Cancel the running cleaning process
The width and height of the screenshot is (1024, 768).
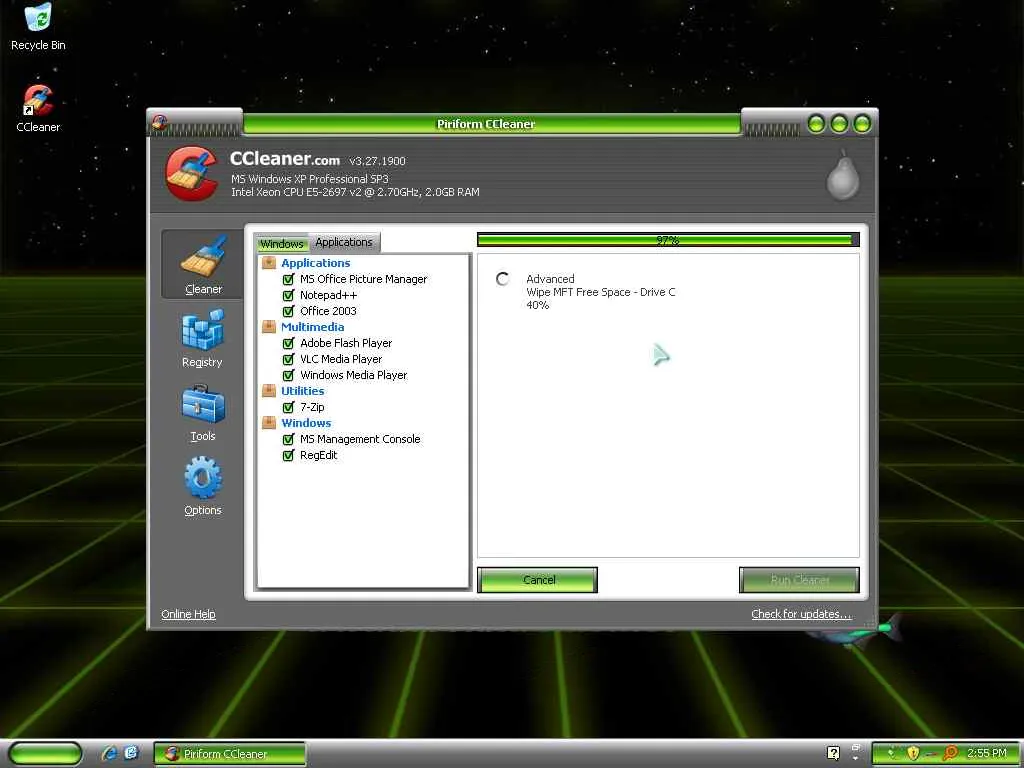(x=537, y=580)
